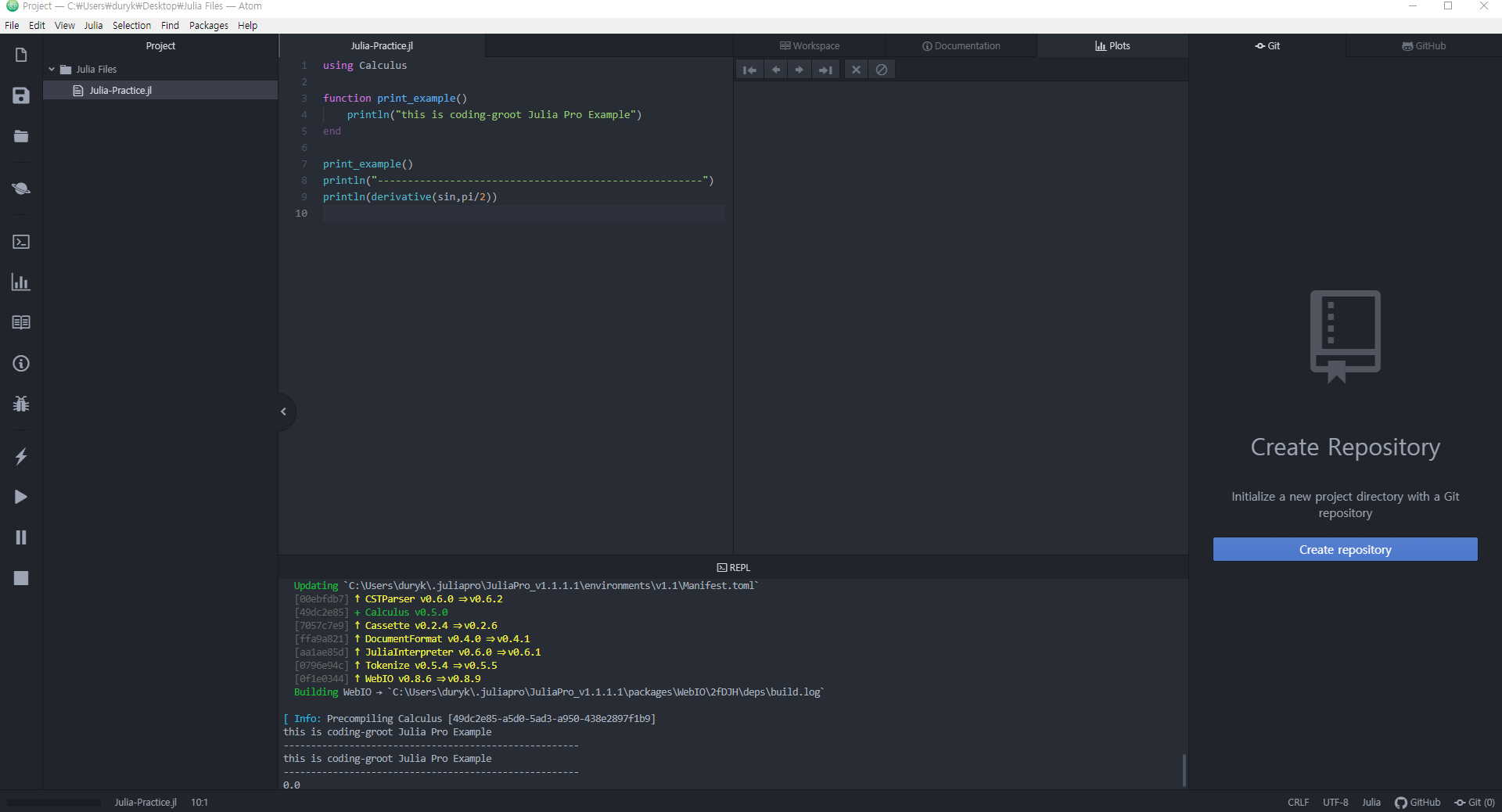Show the previous plot with the left arrow
This screenshot has height=812, width=1502.
point(775,70)
